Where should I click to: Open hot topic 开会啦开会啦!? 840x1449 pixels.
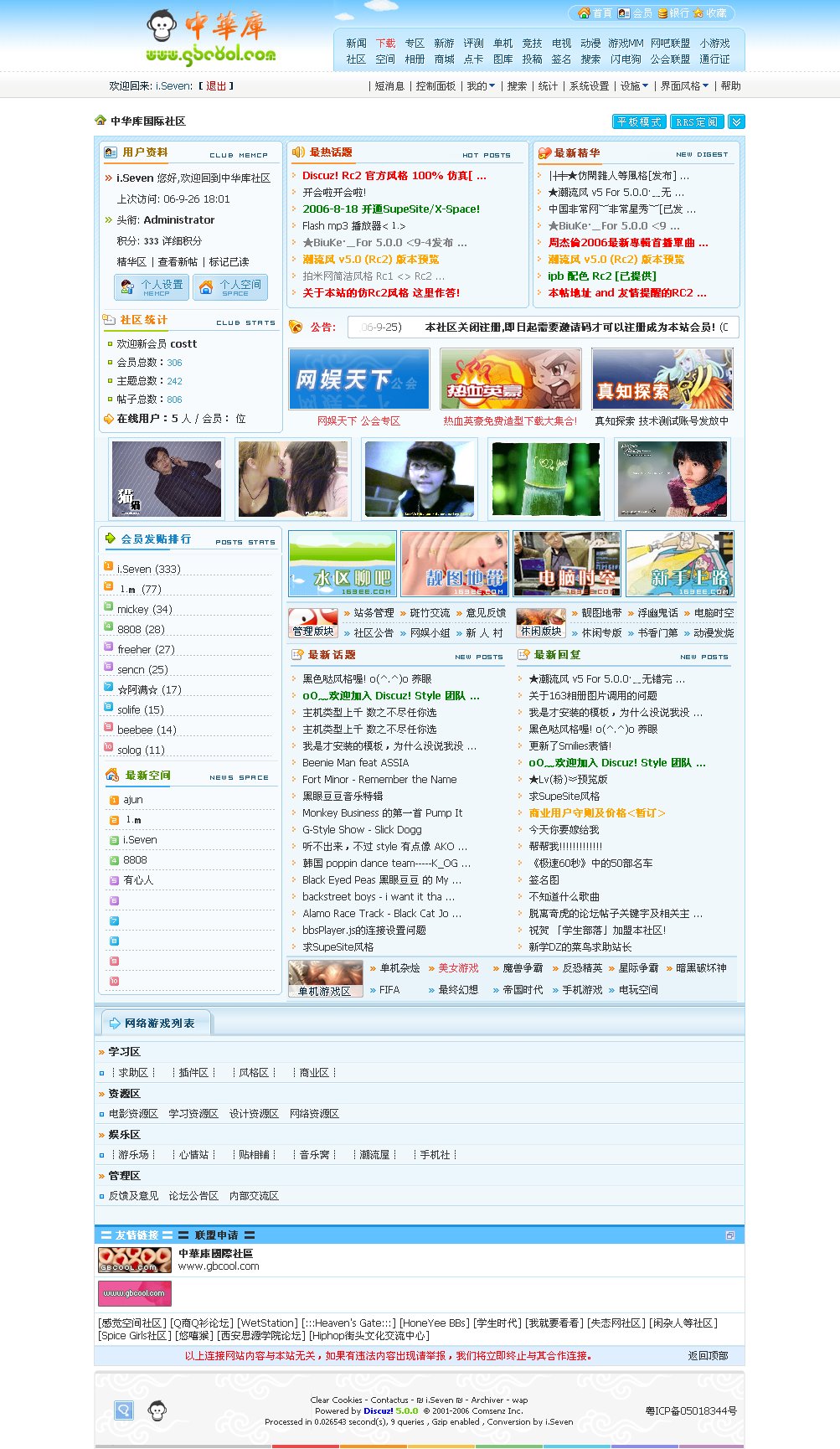tap(334, 192)
